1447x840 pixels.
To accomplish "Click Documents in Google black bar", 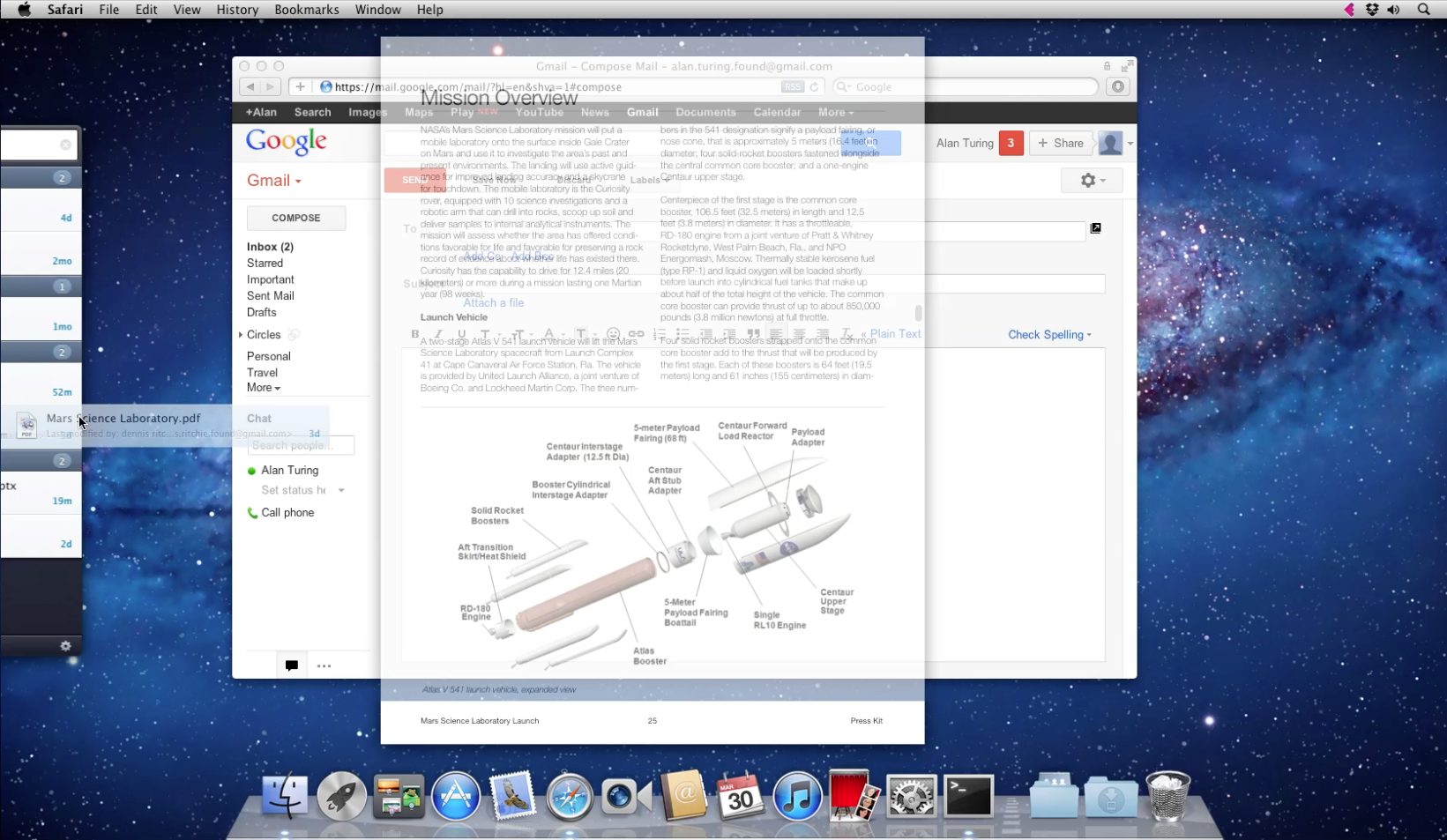I will (x=705, y=113).
